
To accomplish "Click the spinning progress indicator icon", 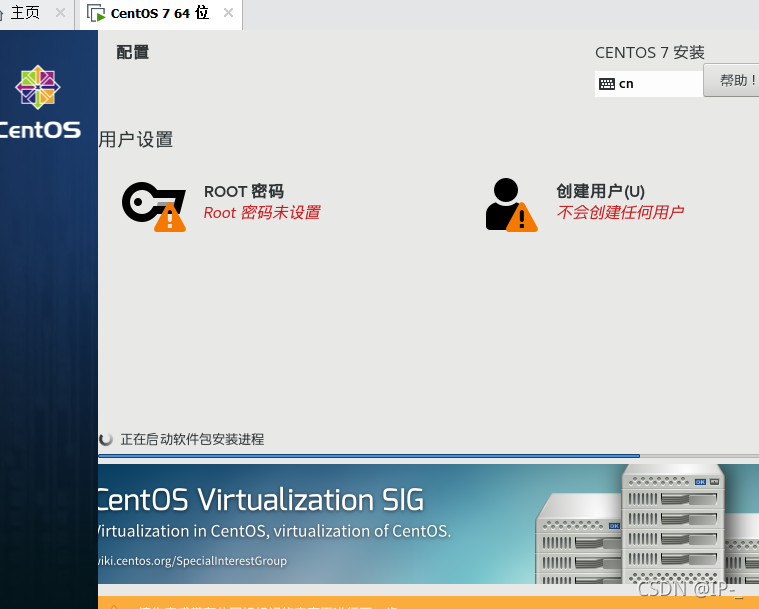I will 106,439.
